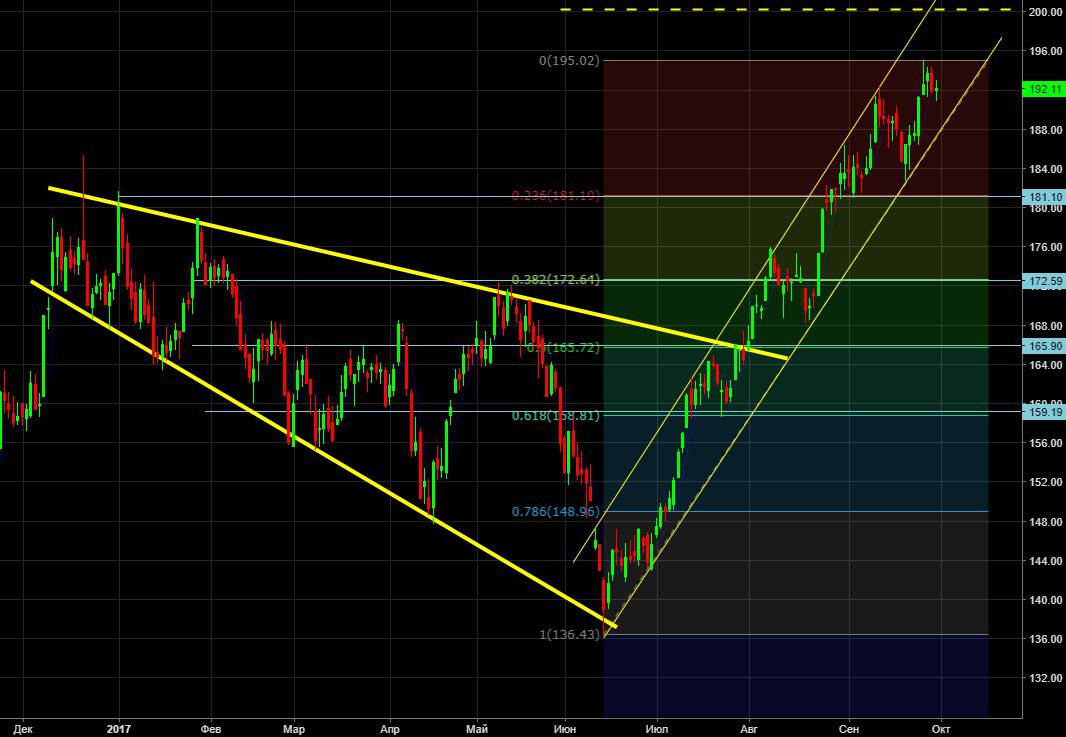The height and width of the screenshot is (737, 1066).
Task: Click the 176.00 price axis label
Action: coord(1046,247)
